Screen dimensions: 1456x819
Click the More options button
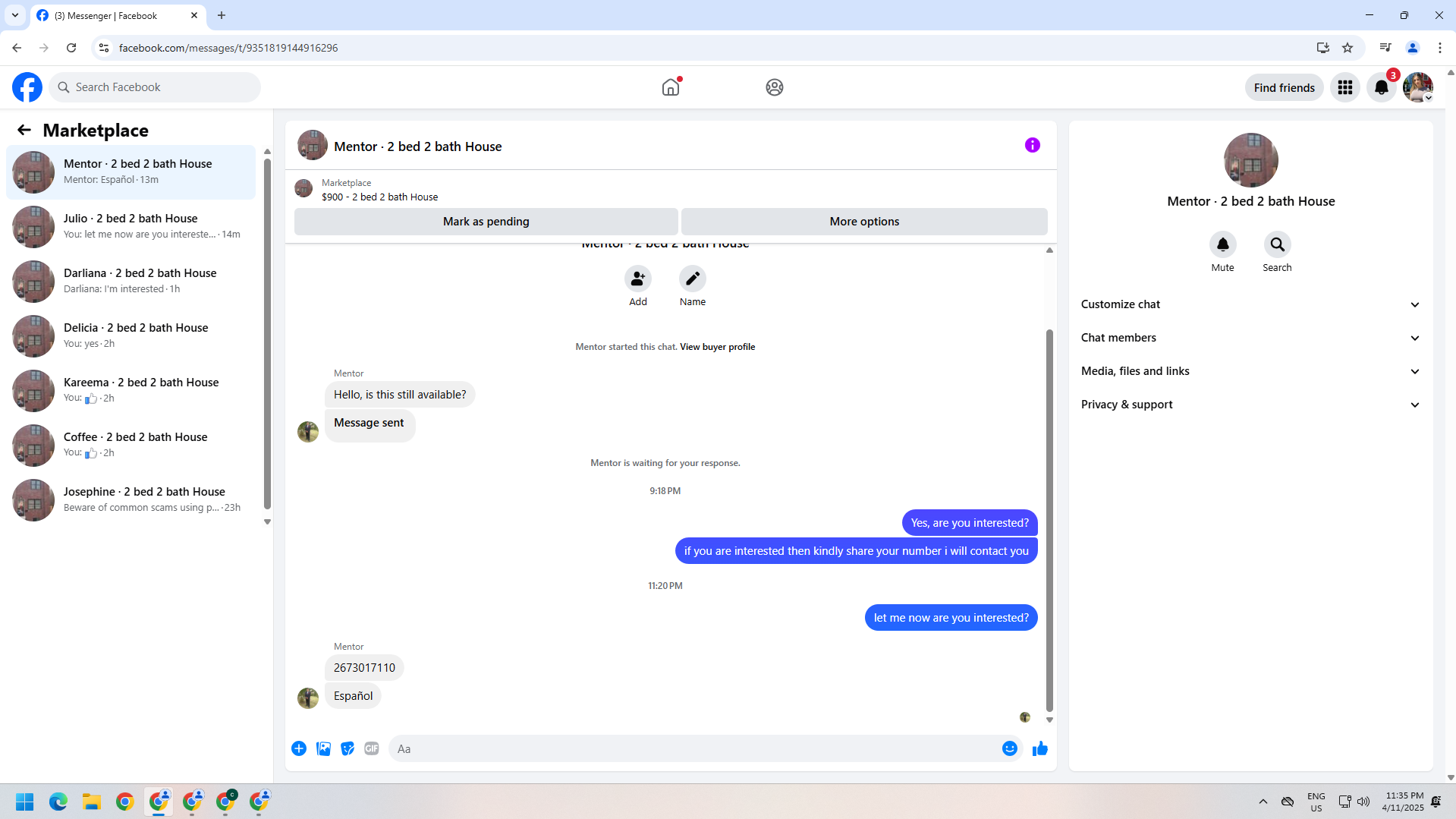click(x=864, y=222)
